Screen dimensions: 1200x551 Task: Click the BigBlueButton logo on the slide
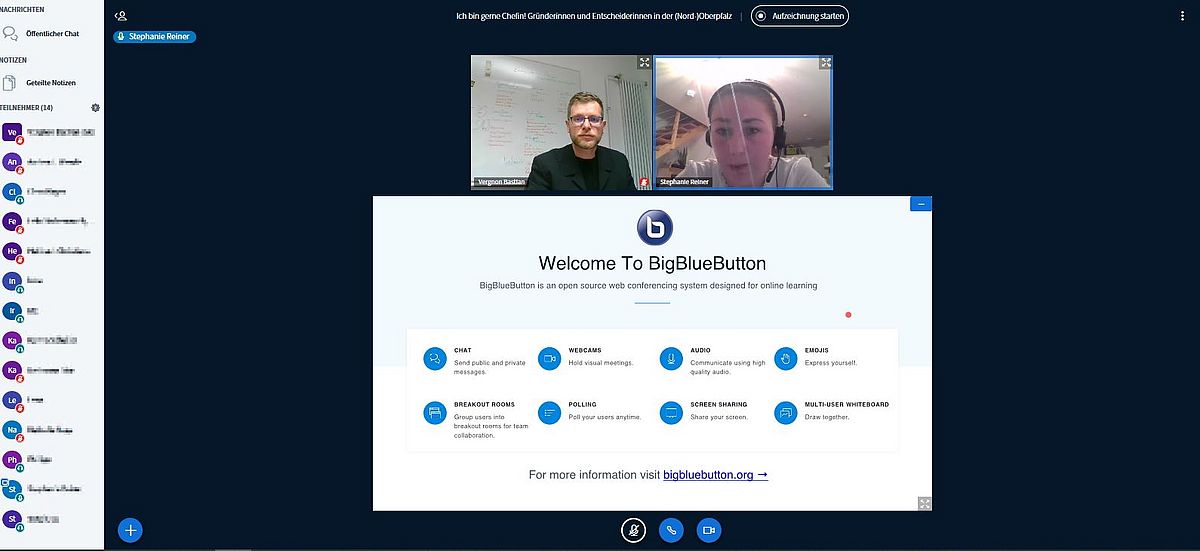pyautogui.click(x=655, y=227)
